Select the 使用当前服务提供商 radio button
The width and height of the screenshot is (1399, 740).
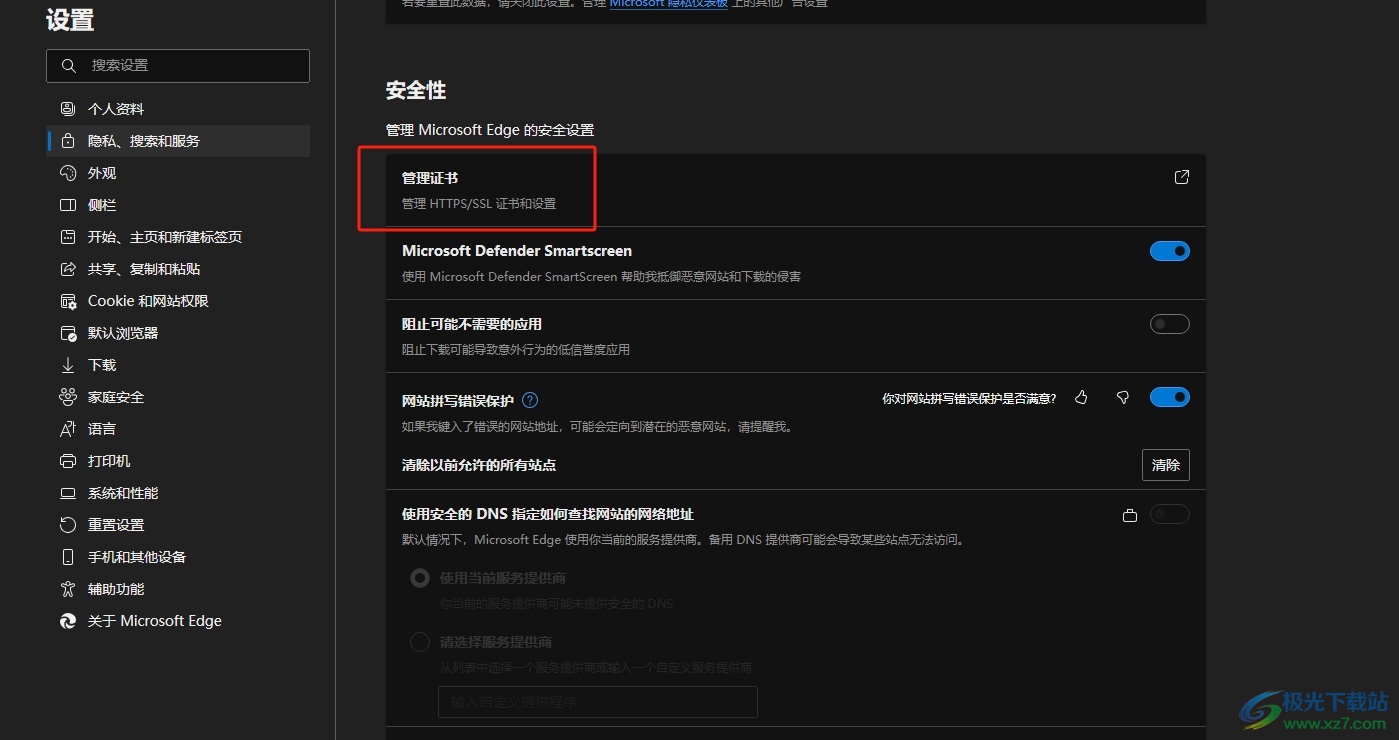[420, 578]
